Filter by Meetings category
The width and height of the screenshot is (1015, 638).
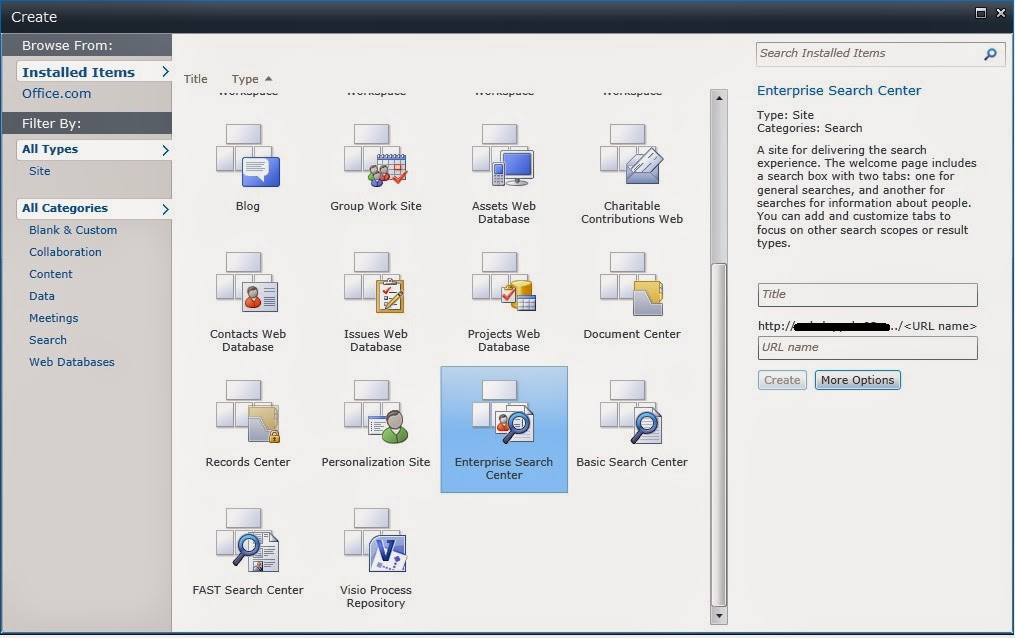tap(54, 318)
